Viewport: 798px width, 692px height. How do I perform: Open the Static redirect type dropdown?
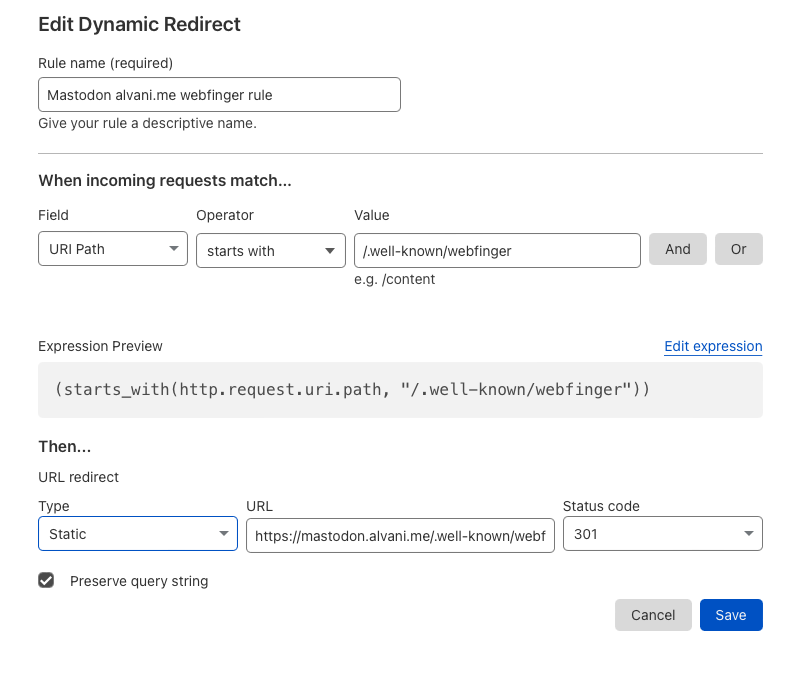138,534
